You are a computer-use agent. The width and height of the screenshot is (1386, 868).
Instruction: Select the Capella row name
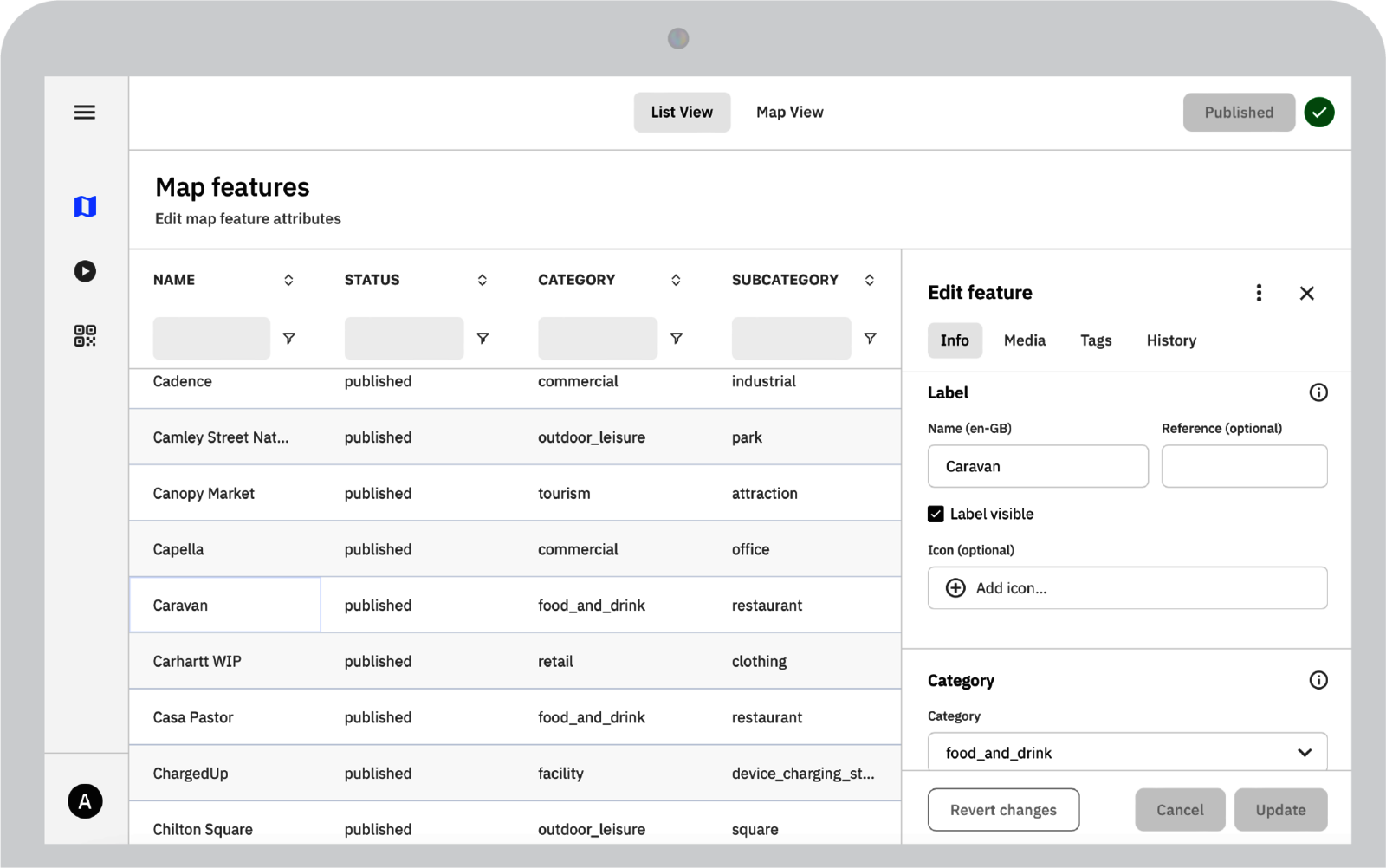pyautogui.click(x=178, y=549)
